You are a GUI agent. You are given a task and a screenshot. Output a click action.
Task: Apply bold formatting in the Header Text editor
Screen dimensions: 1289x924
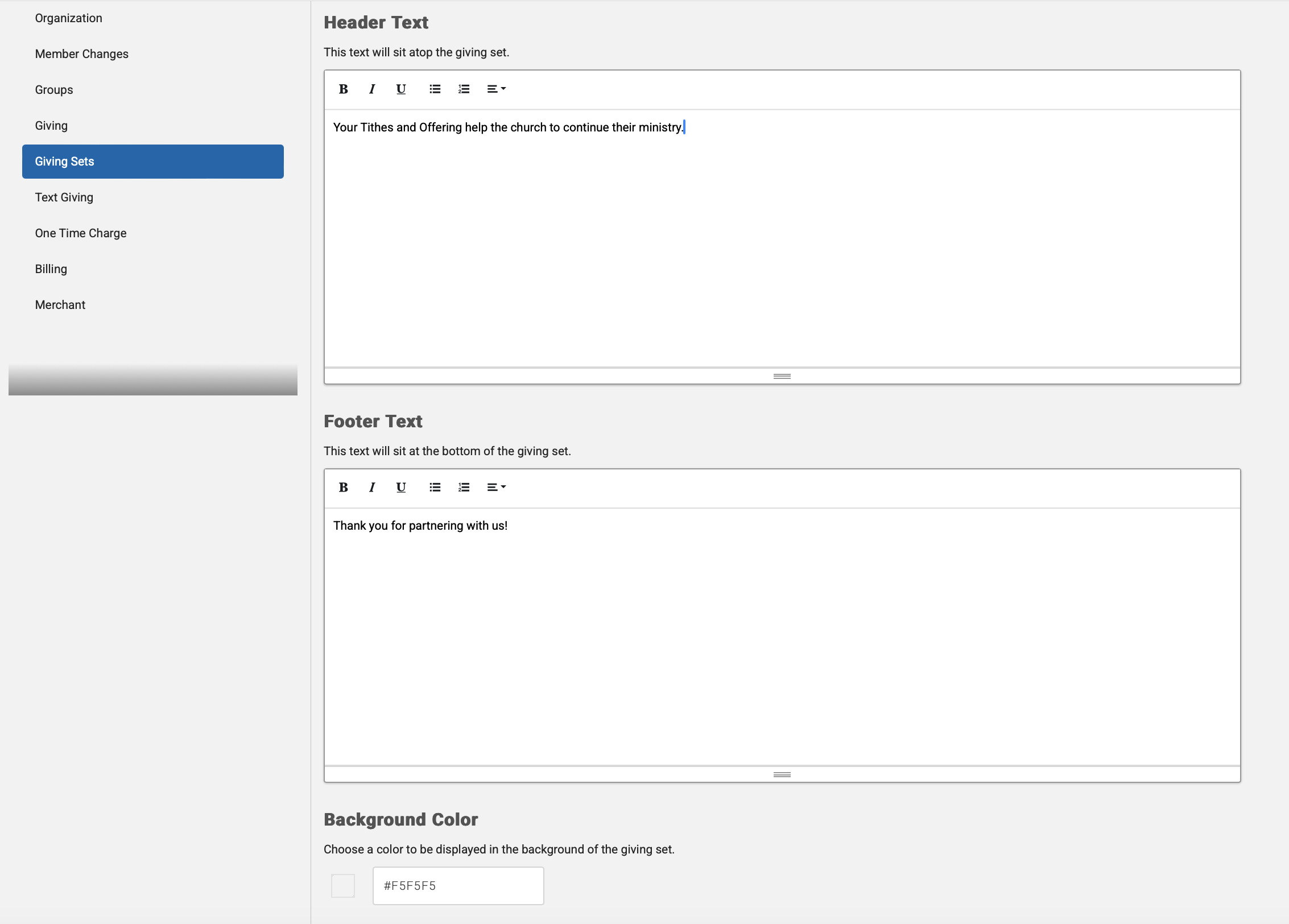point(343,89)
